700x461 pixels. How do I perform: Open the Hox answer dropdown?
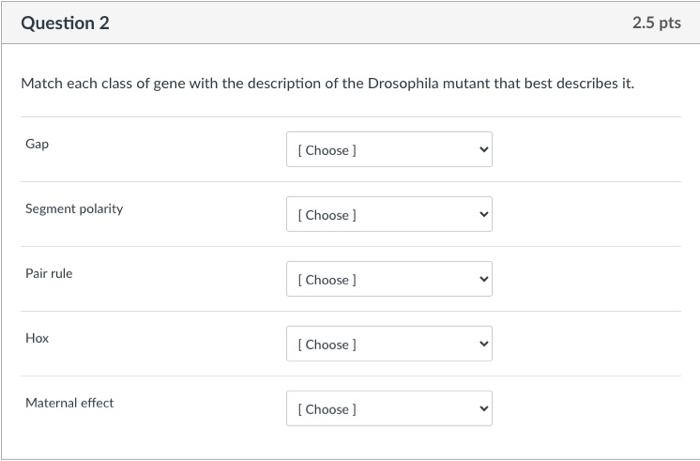(388, 344)
